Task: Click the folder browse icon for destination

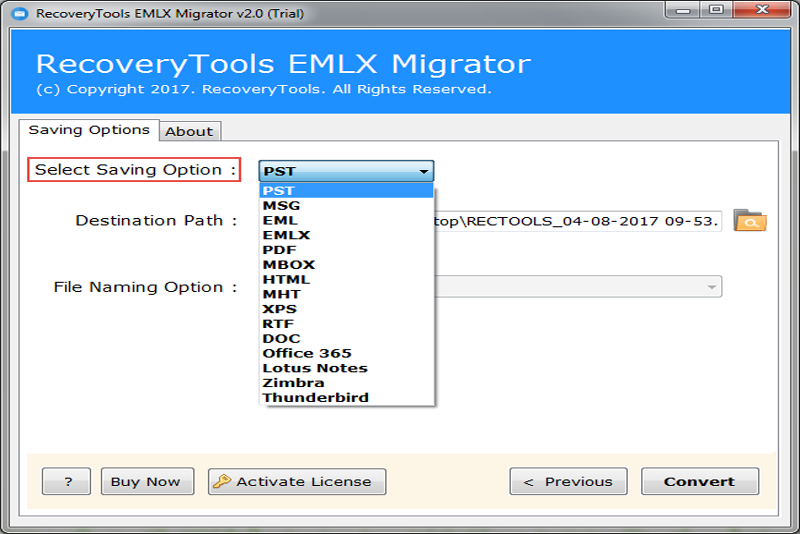Action: 749,221
